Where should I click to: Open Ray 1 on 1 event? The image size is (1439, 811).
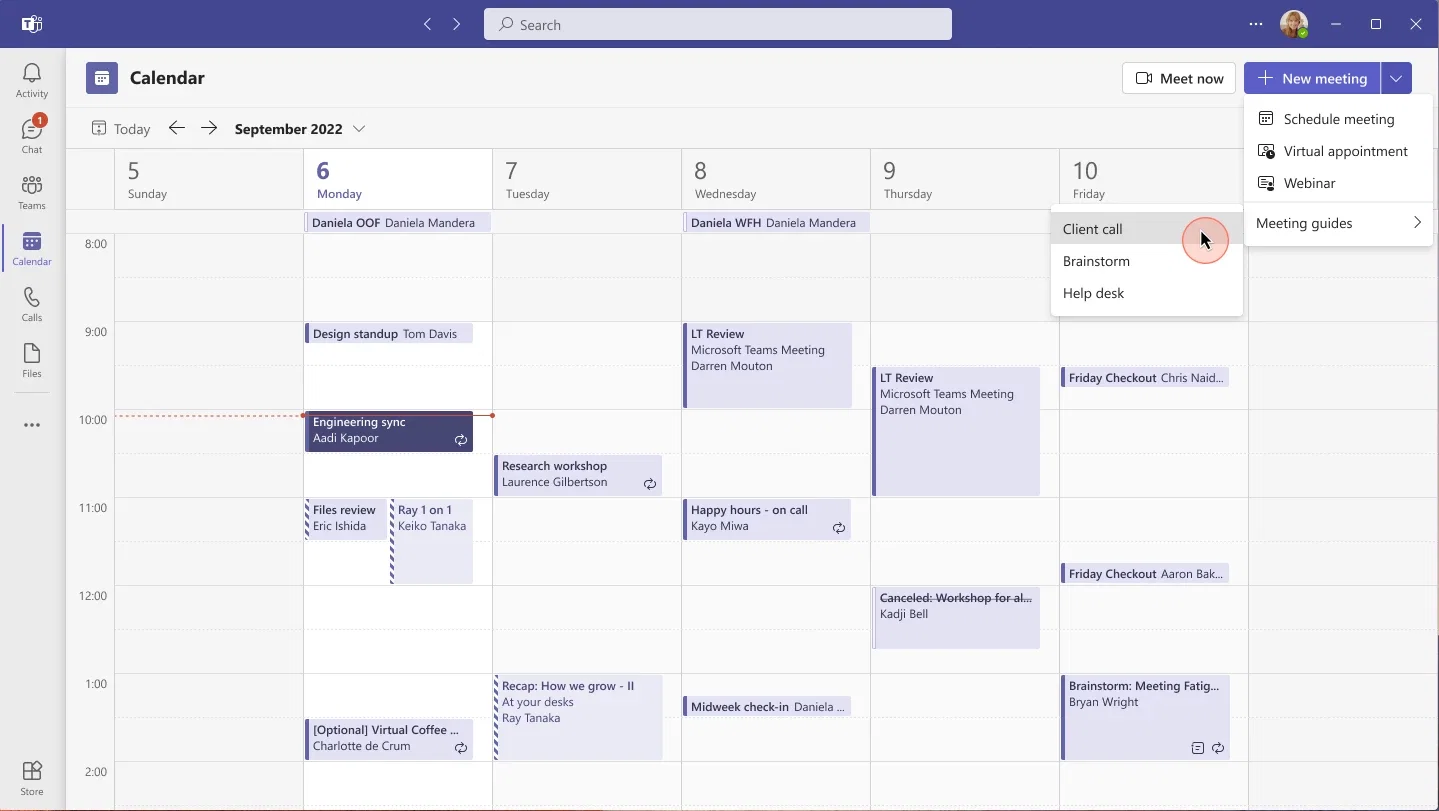coord(432,541)
